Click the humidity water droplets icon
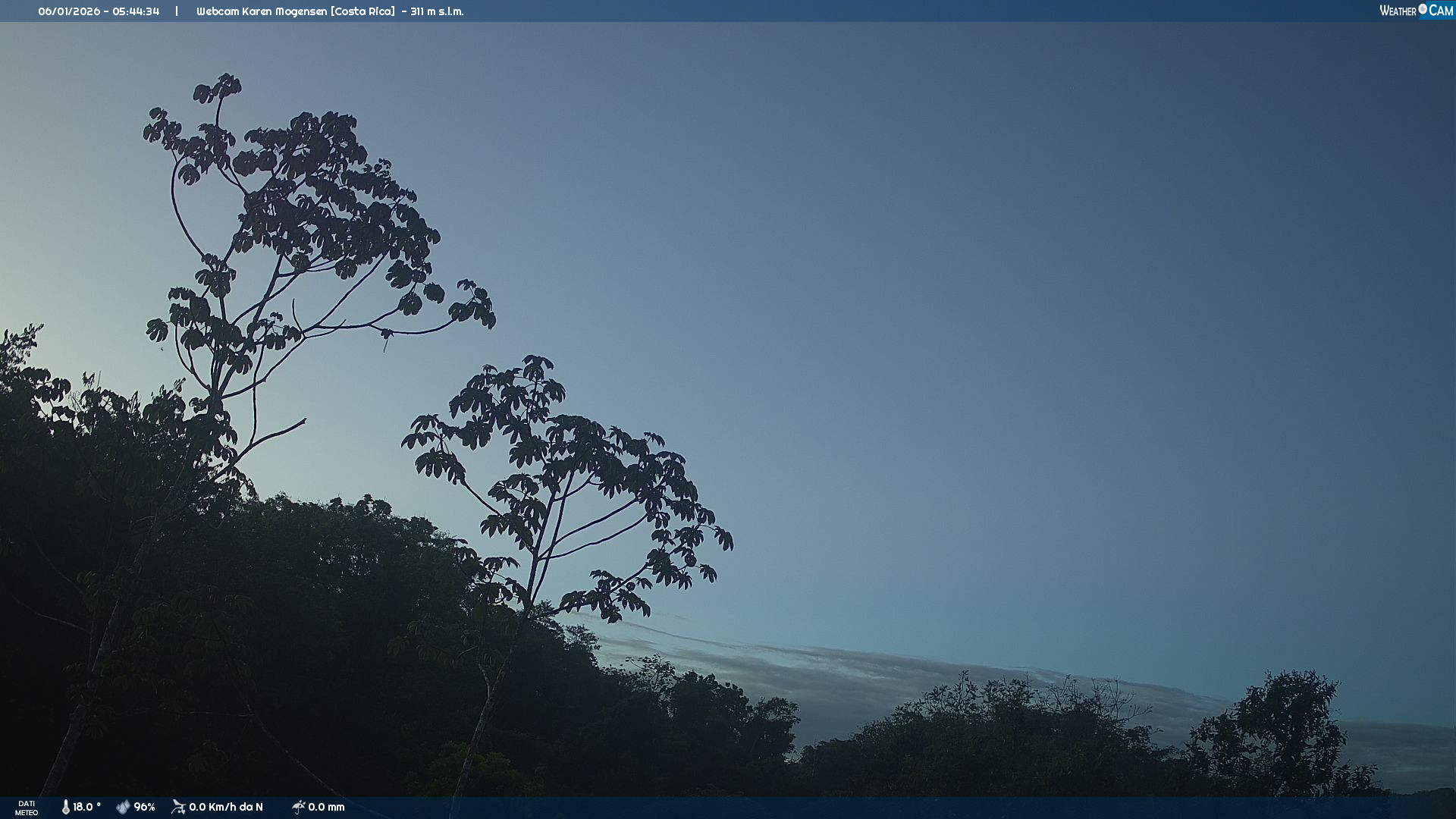 click(123, 807)
